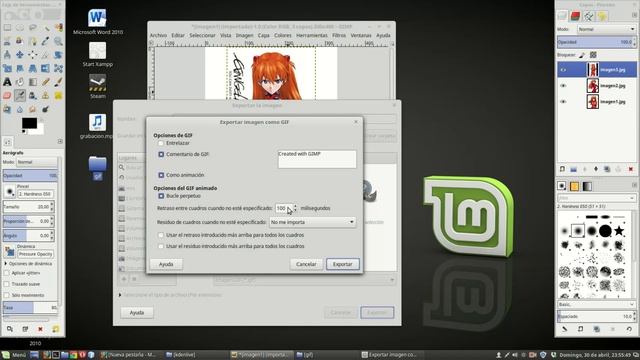Select the Rectangle Select tool in toolbox
640x360 pixels.
tap(7, 28)
